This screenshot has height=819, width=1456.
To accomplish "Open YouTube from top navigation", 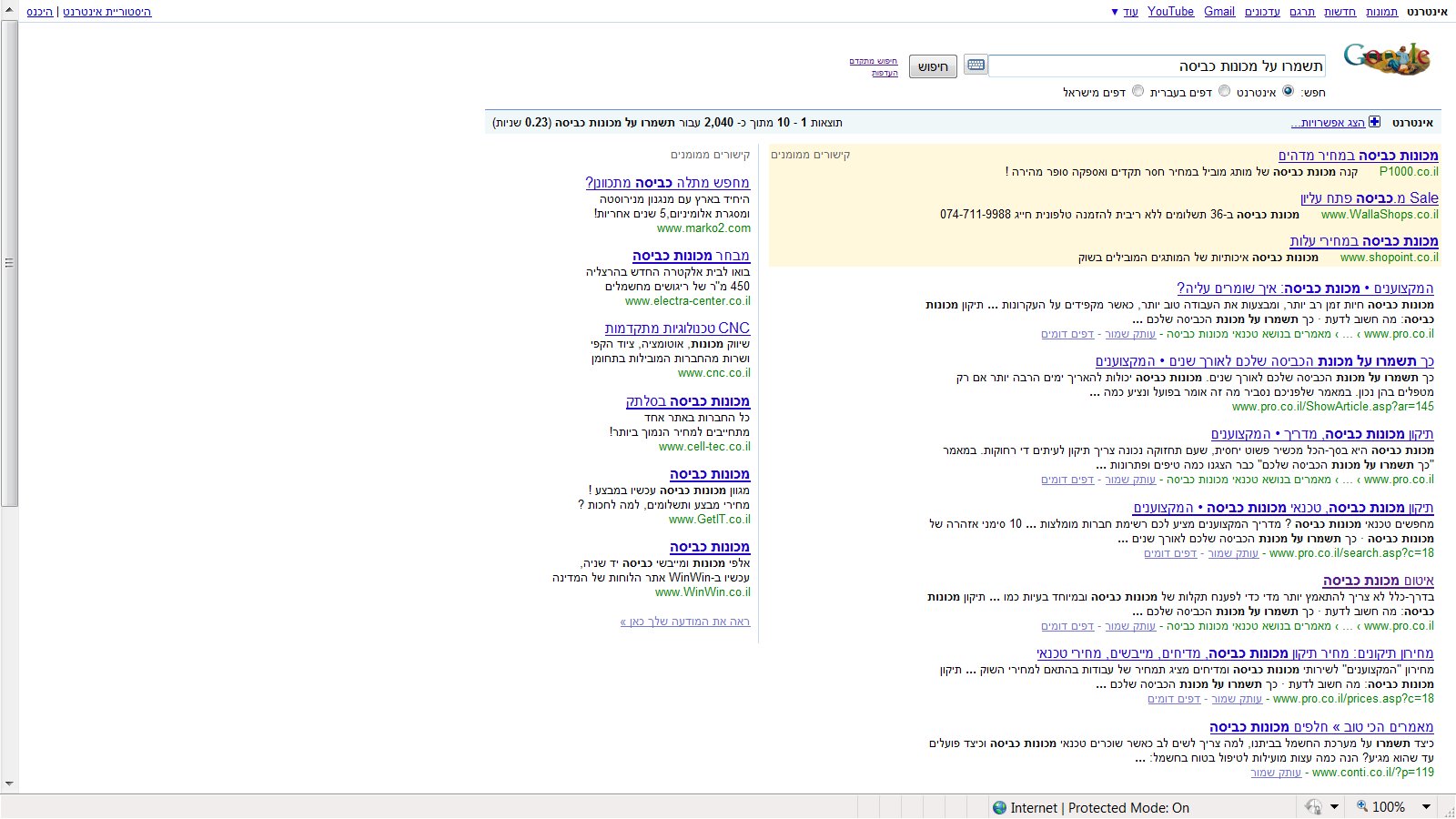I will 1170,12.
